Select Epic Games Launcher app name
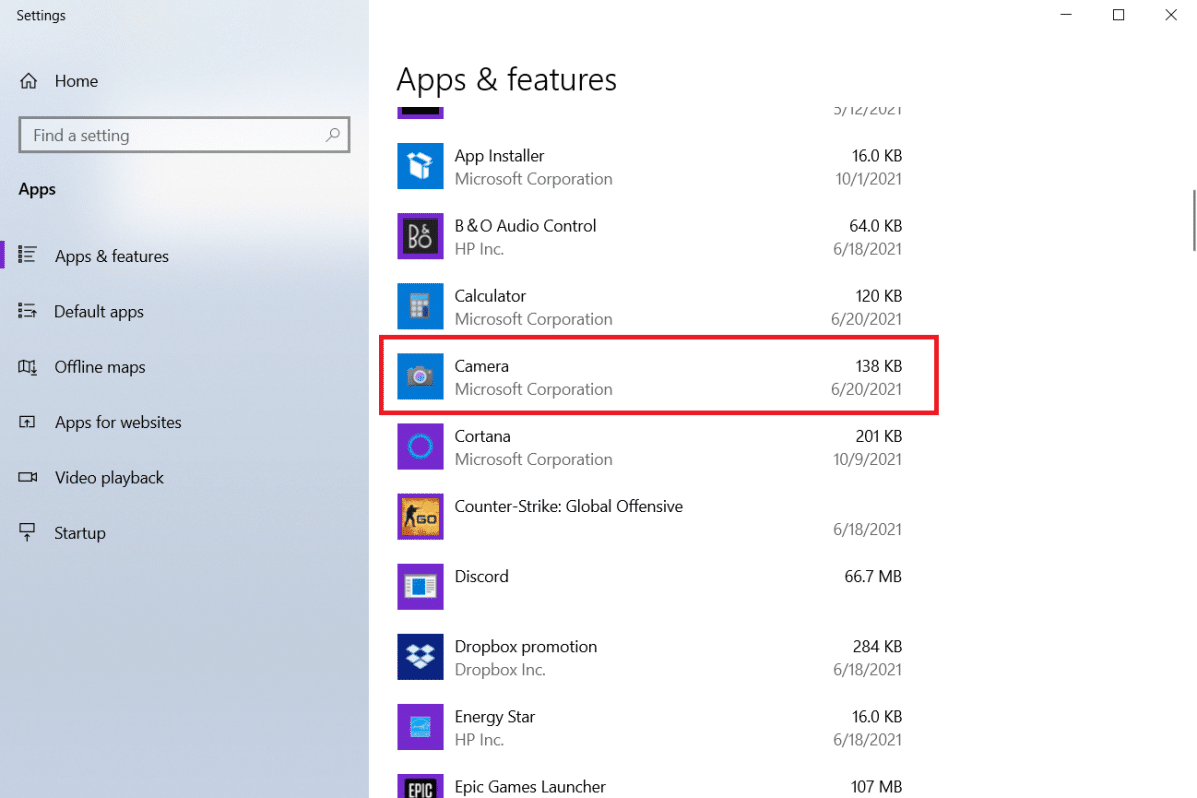 click(530, 787)
